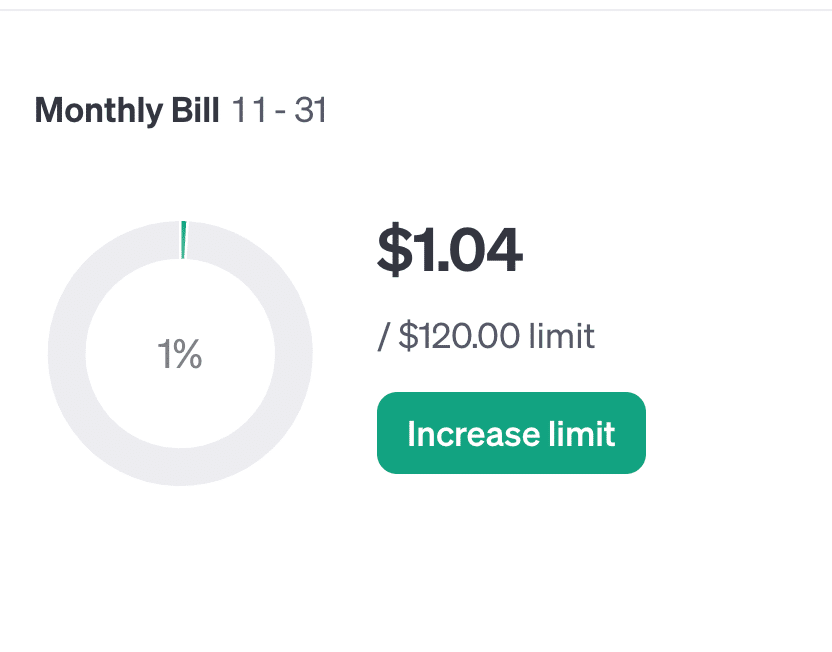Click the word "Increase" on the green button
Image resolution: width=832 pixels, height=652 pixels.
click(x=474, y=434)
